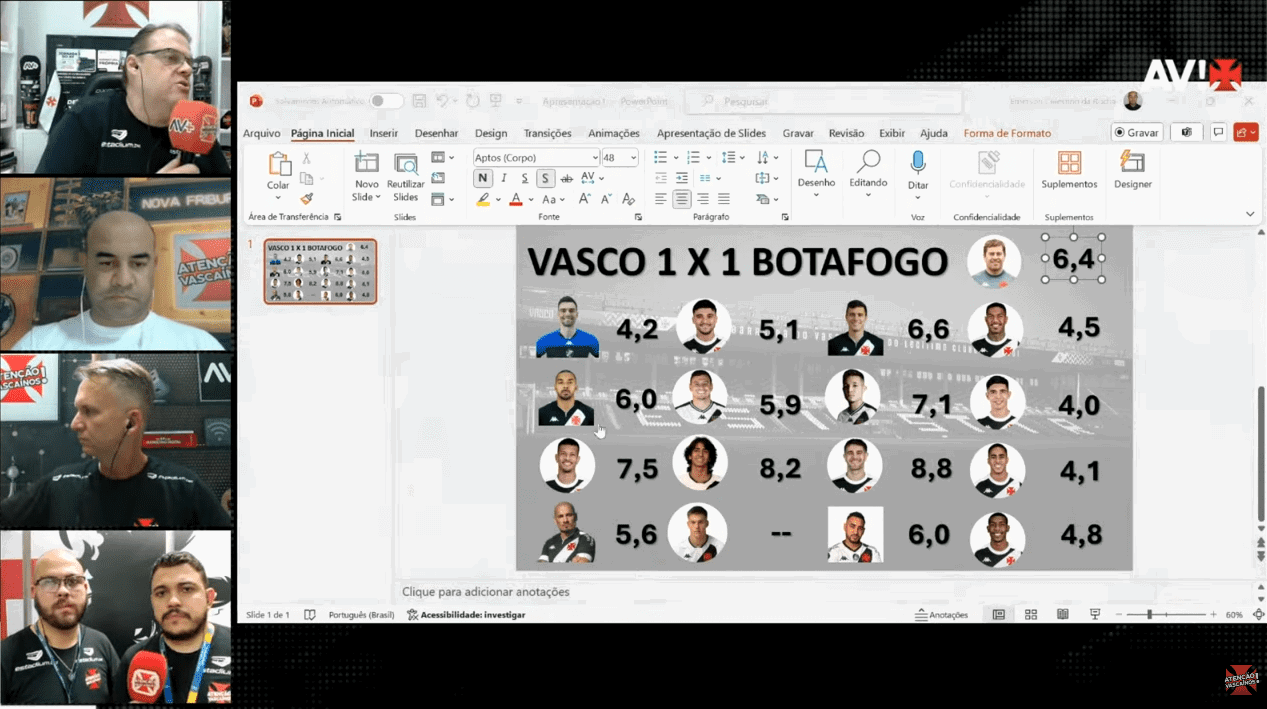Expand the numbered list dropdown arrow
Viewport: 1267px width, 709px height.
click(710, 158)
